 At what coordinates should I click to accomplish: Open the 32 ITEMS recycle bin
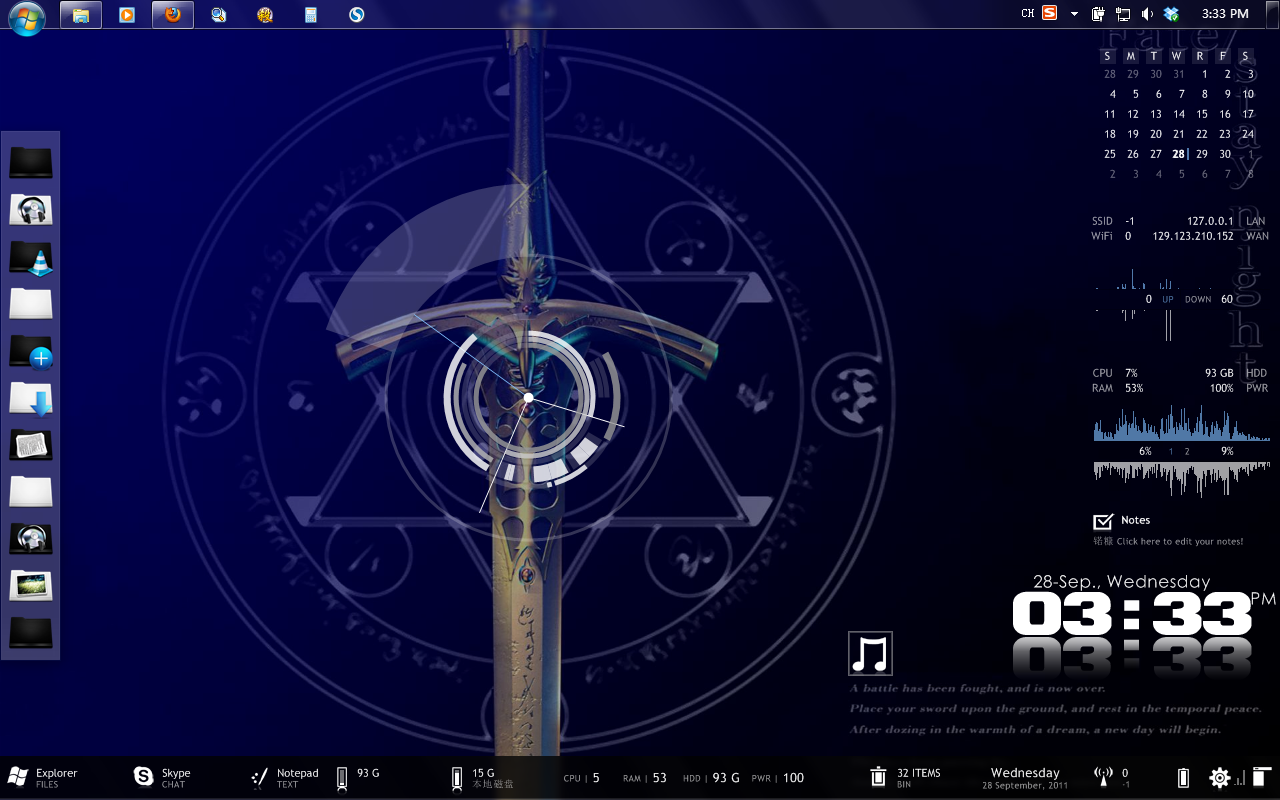tap(906, 777)
